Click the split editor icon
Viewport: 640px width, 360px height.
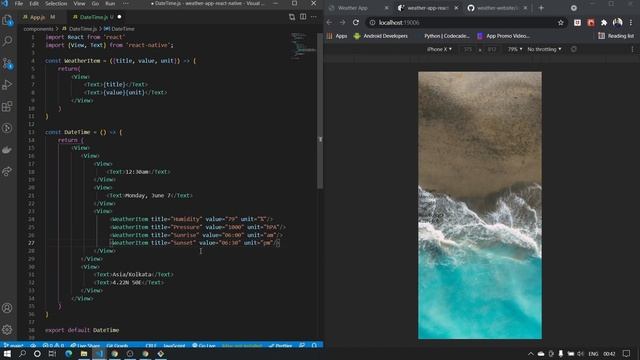click(303, 17)
